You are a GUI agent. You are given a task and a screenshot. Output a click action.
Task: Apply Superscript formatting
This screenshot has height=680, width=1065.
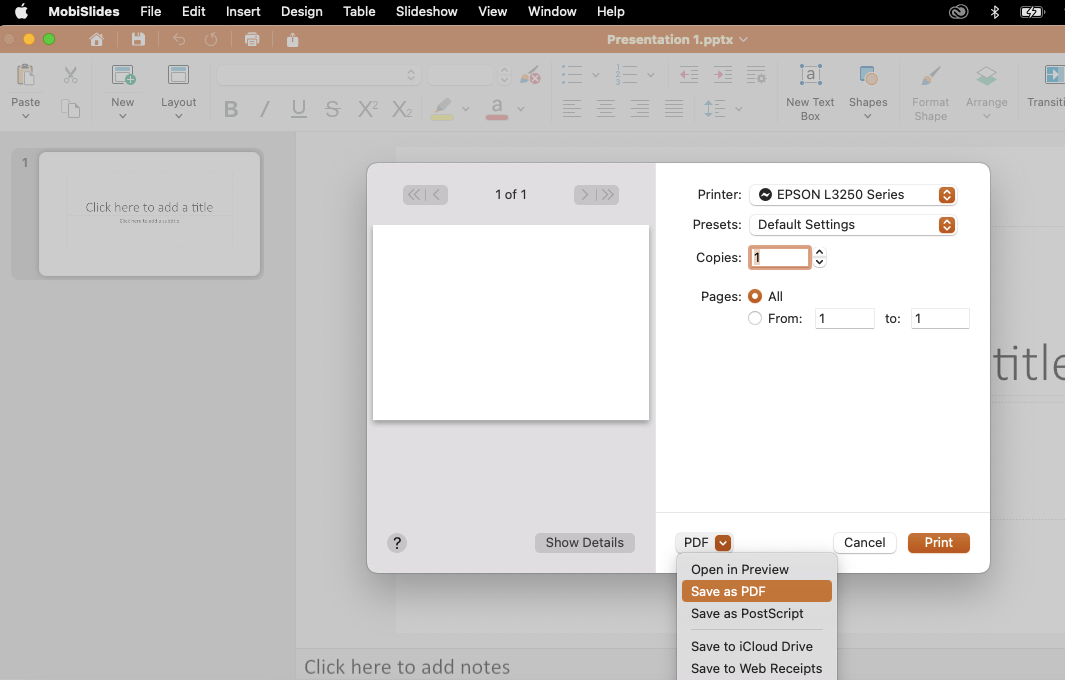pos(367,109)
